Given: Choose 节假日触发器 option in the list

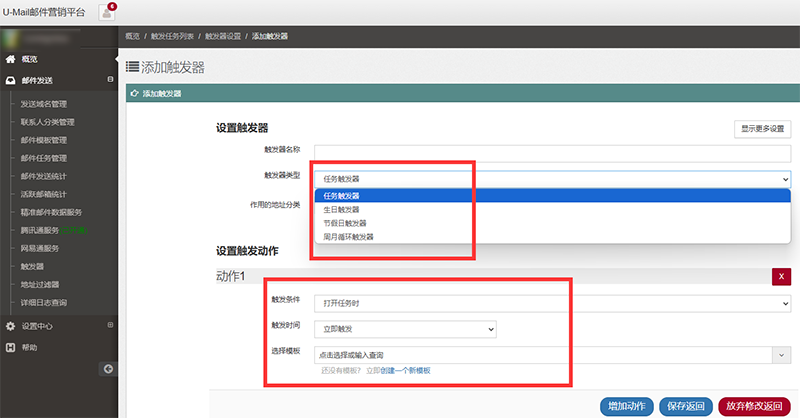Looking at the screenshot, I should (346, 223).
